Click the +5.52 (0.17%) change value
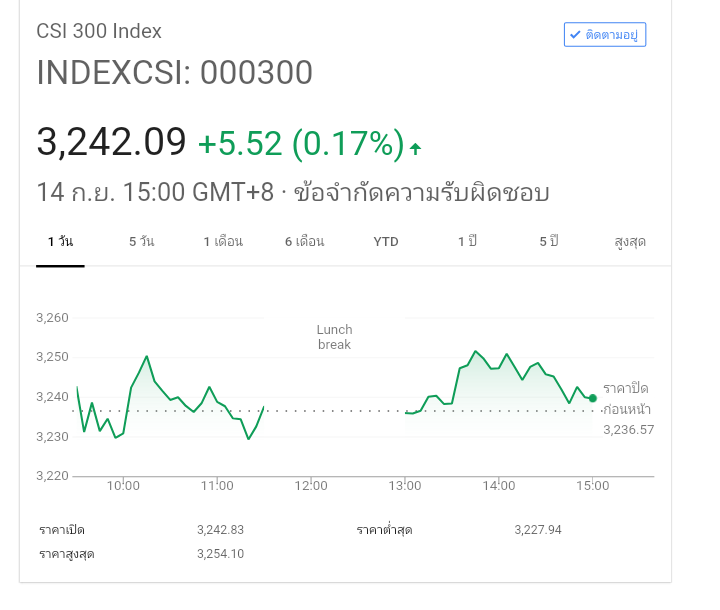The height and width of the screenshot is (610, 720). coord(300,144)
